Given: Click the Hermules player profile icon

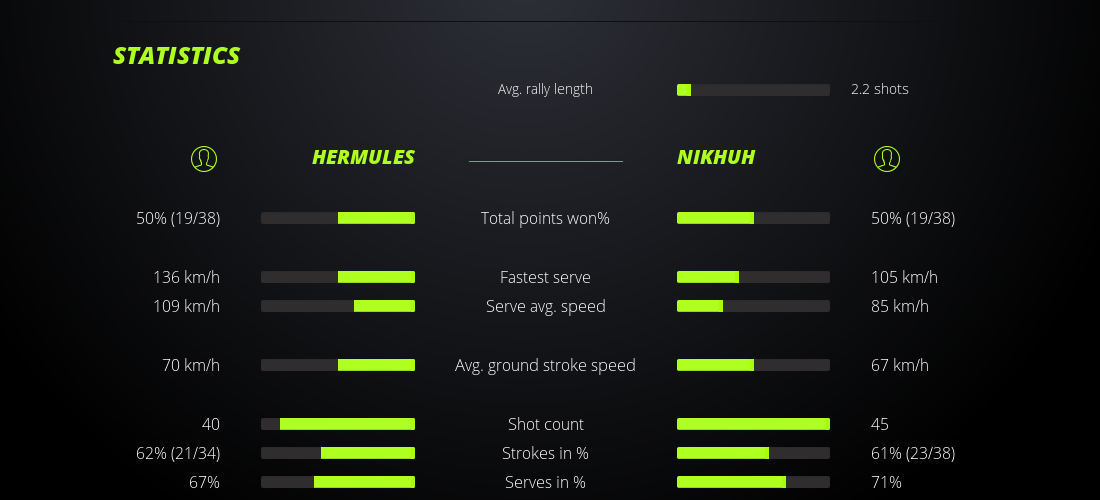Looking at the screenshot, I should 203,158.
